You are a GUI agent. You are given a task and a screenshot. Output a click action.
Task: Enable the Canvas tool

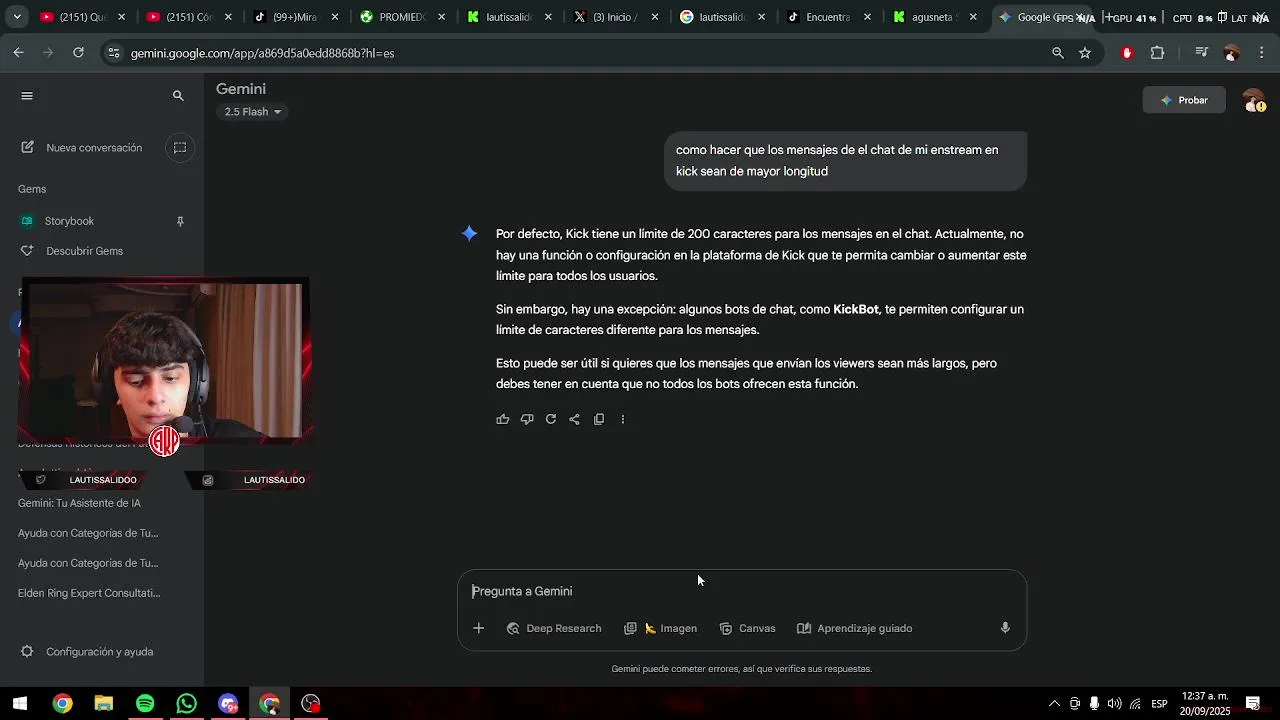(x=748, y=628)
